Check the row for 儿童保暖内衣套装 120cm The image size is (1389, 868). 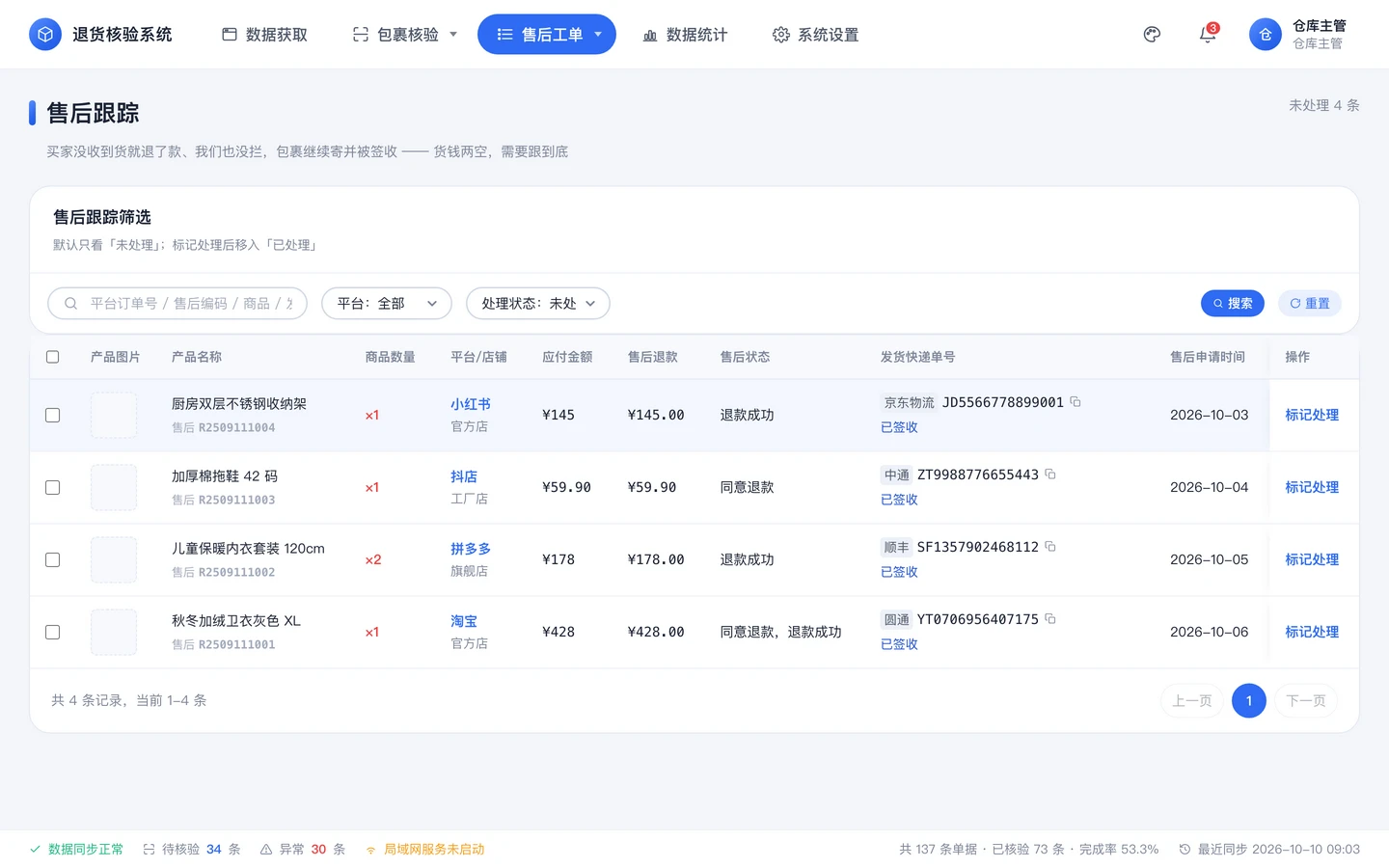pos(53,560)
